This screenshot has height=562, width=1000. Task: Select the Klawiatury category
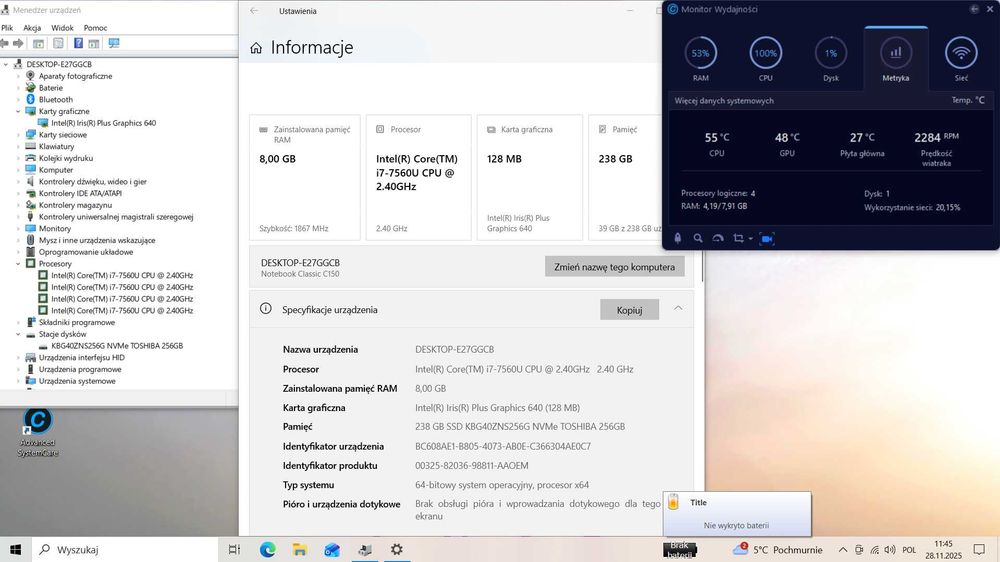tap(56, 147)
